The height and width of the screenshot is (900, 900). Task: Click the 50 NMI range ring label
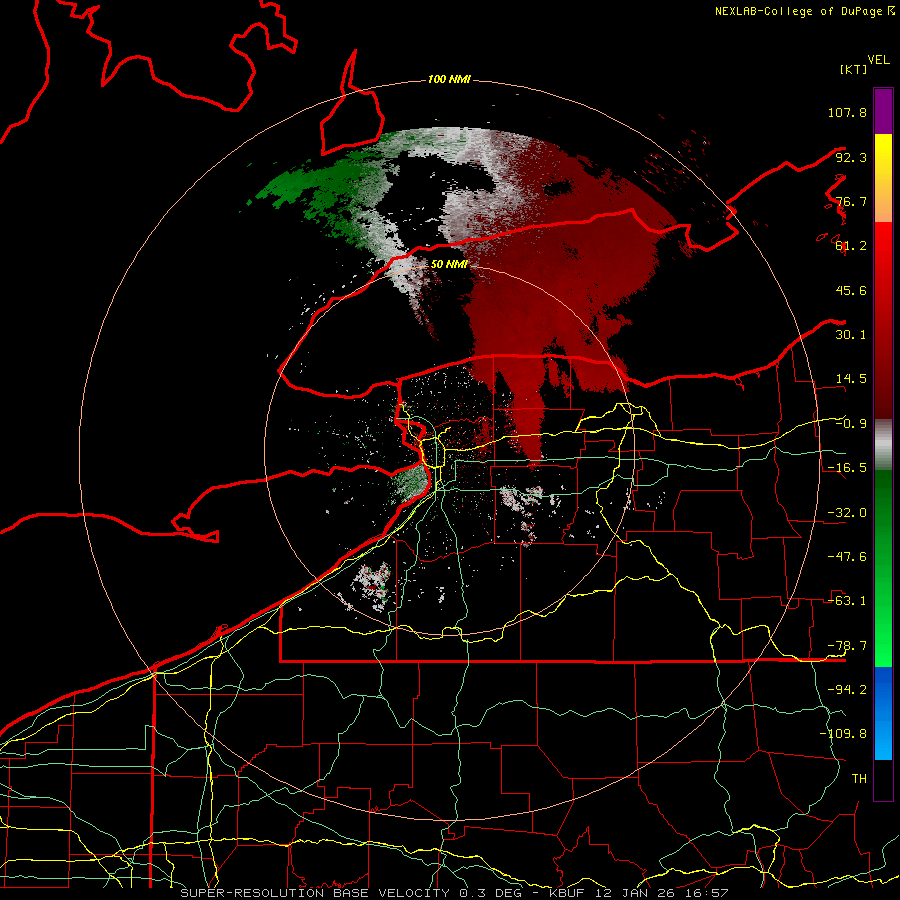pos(449,265)
